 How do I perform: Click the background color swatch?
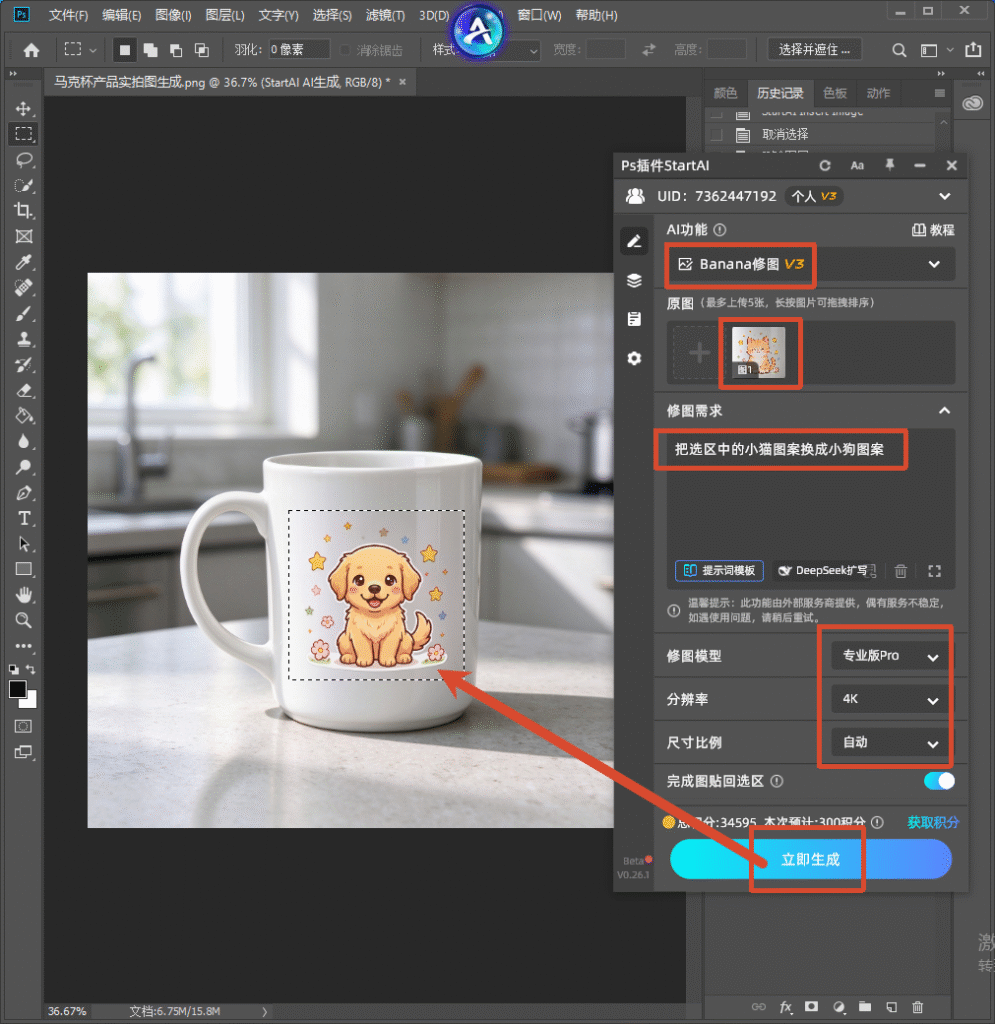pyautogui.click(x=30, y=701)
